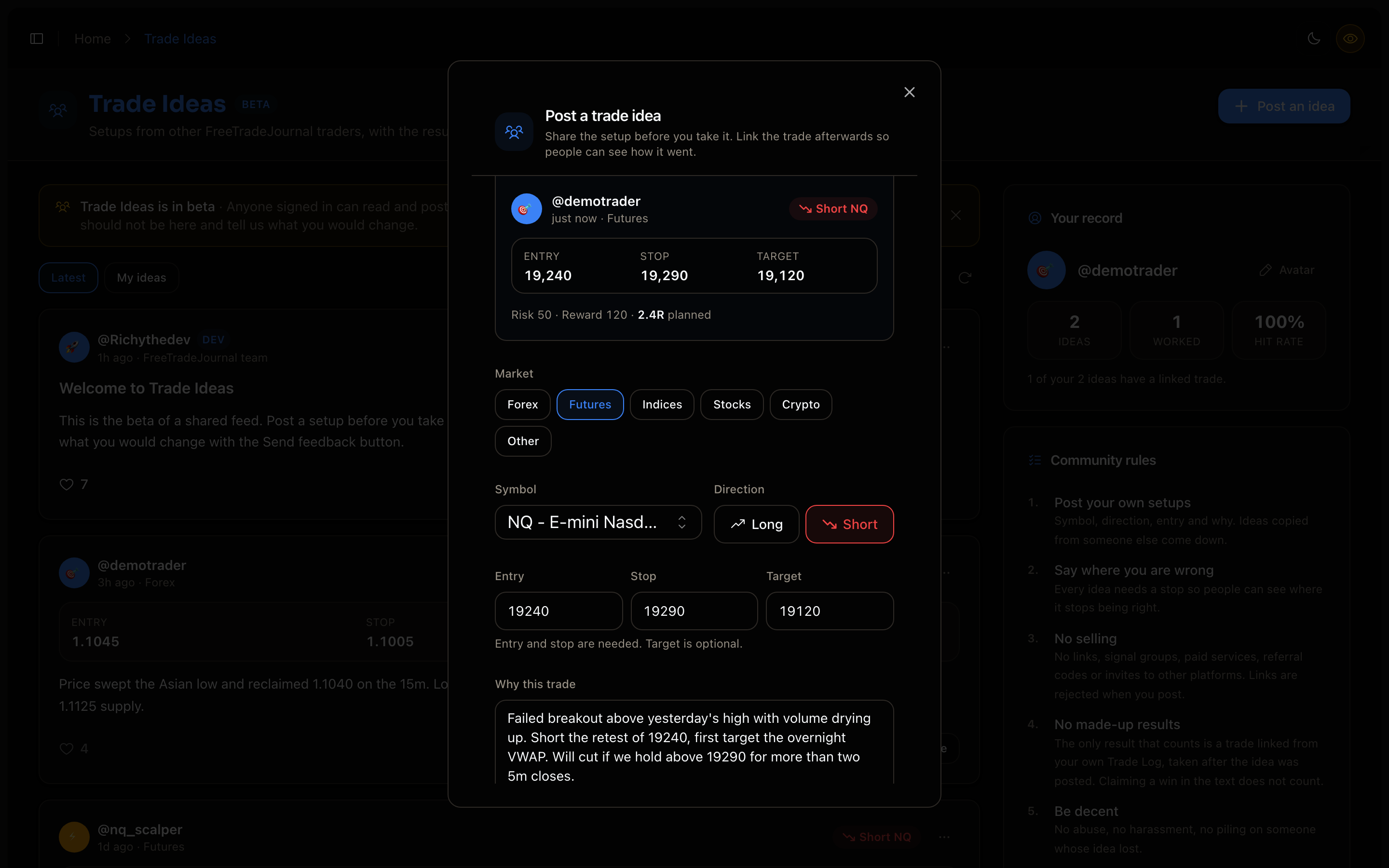
Task: Click the BETA badge beside the page title
Action: [x=256, y=105]
